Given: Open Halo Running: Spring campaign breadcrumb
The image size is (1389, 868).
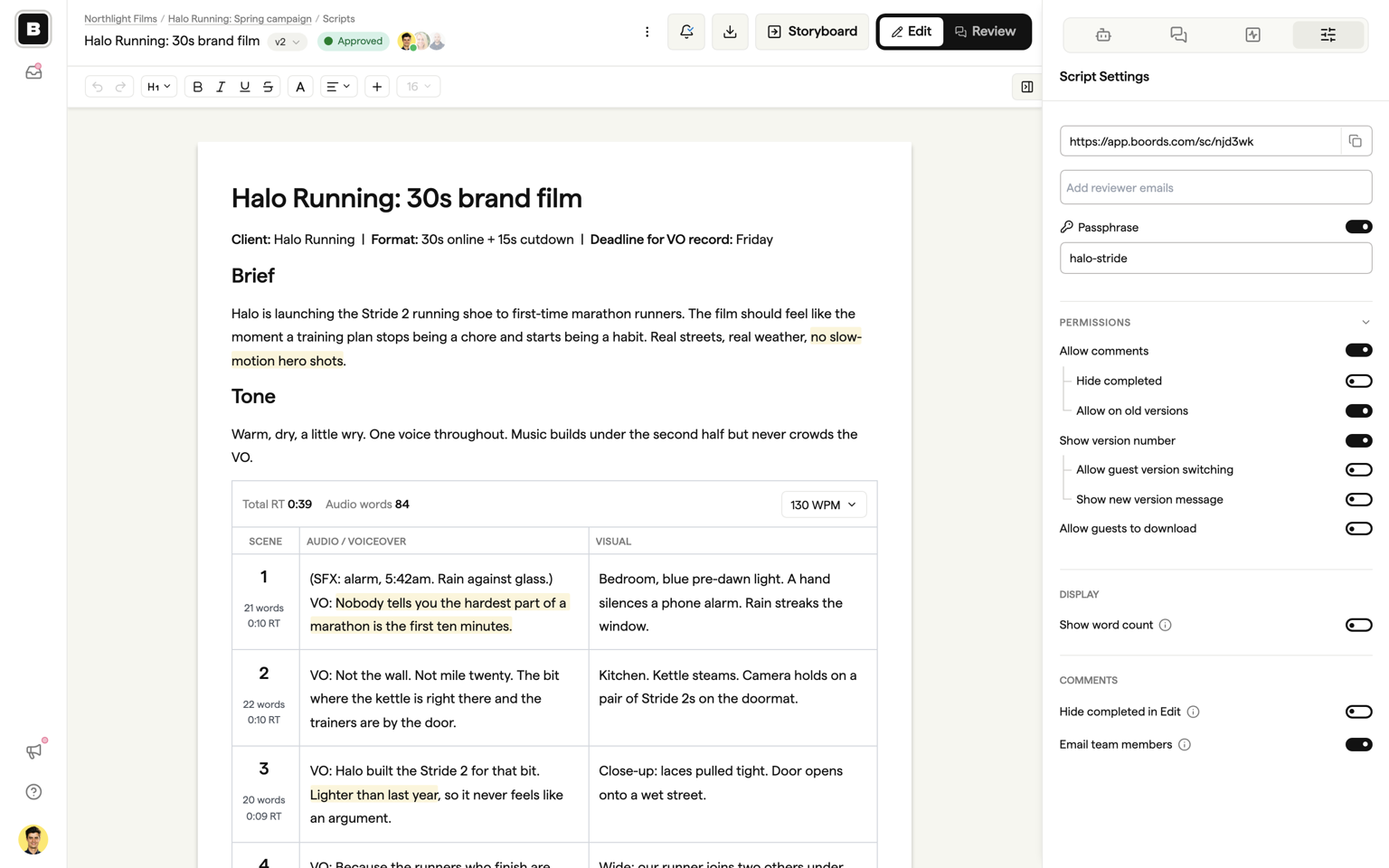Looking at the screenshot, I should 240,18.
